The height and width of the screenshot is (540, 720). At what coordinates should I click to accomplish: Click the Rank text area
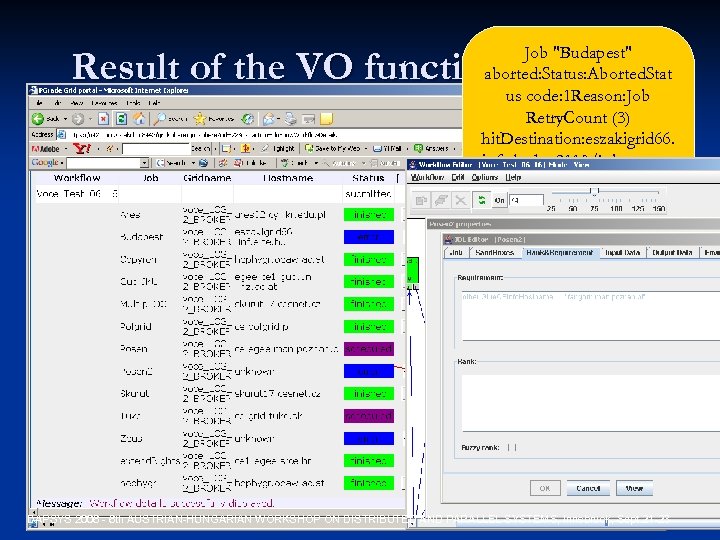591,403
